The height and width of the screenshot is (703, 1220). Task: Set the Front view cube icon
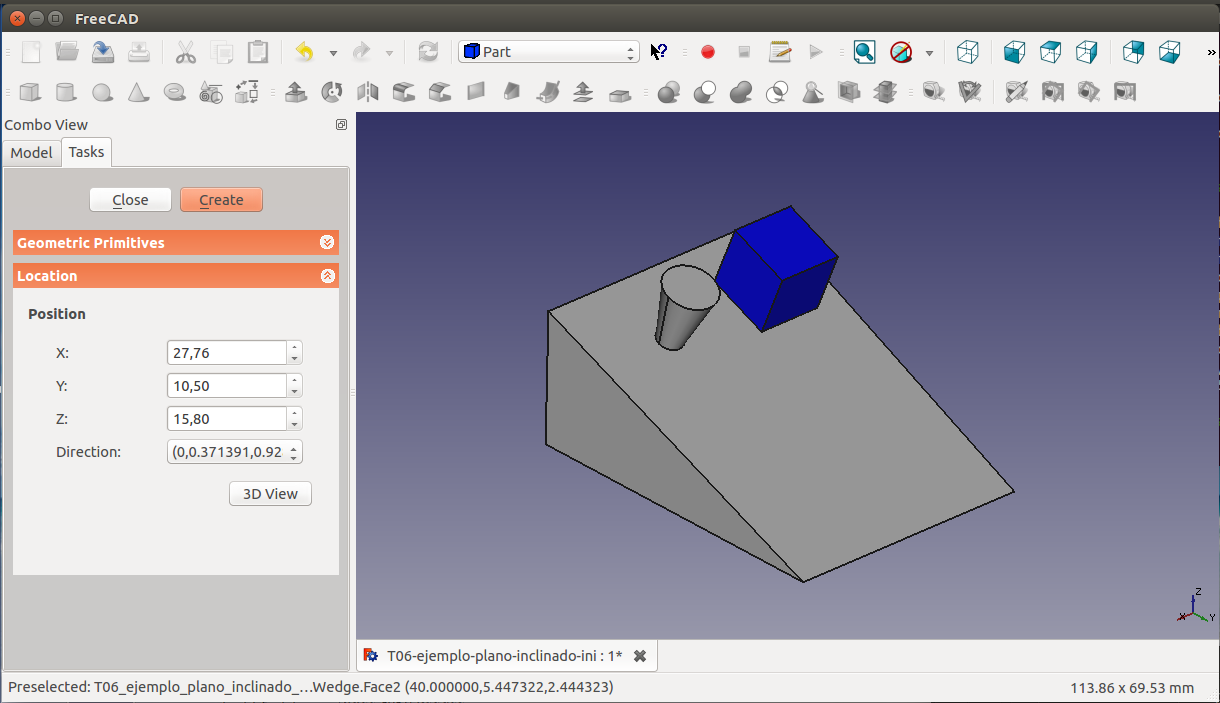1015,52
